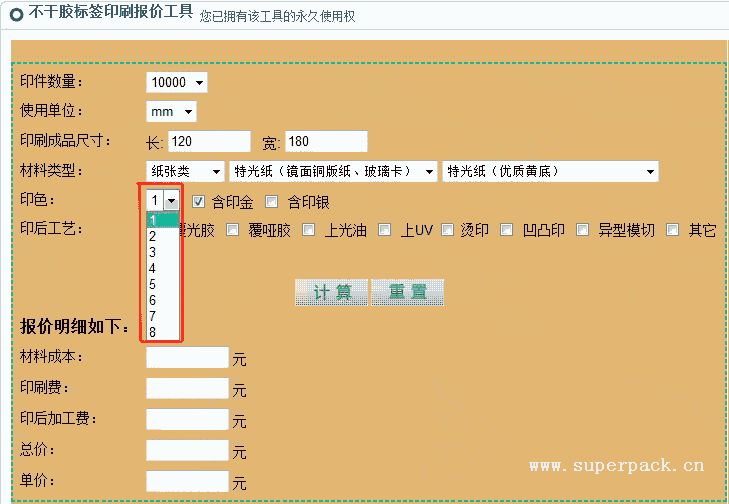Image resolution: width=729 pixels, height=504 pixels.
Task: Open the 印件数量 quantity dropdown
Action: tap(177, 82)
